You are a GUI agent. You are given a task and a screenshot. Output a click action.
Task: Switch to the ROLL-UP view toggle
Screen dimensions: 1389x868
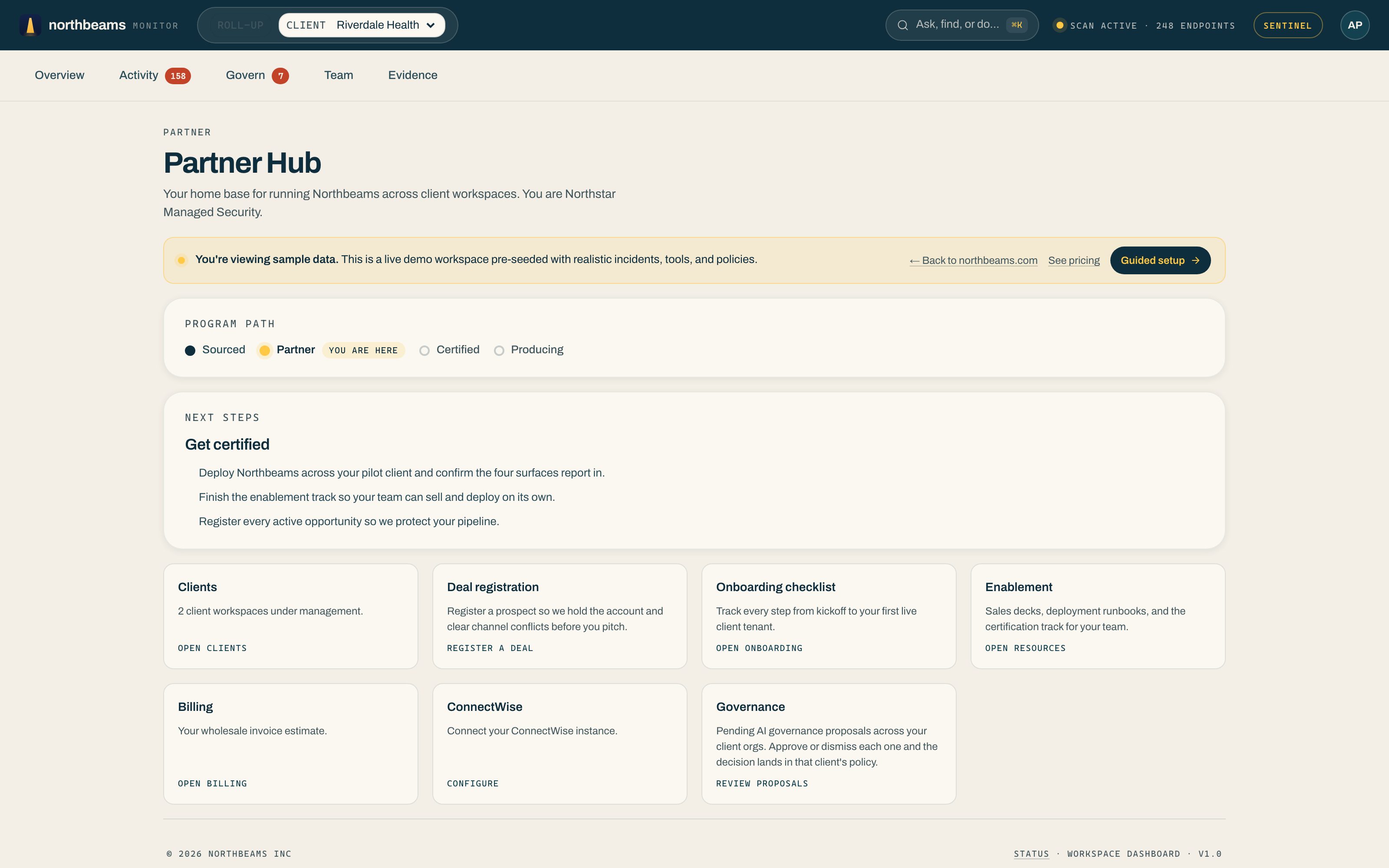tap(240, 25)
